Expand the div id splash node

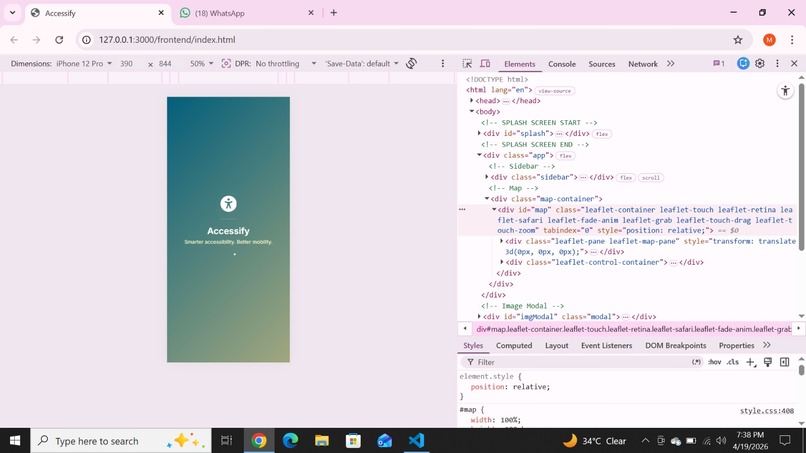point(479,133)
